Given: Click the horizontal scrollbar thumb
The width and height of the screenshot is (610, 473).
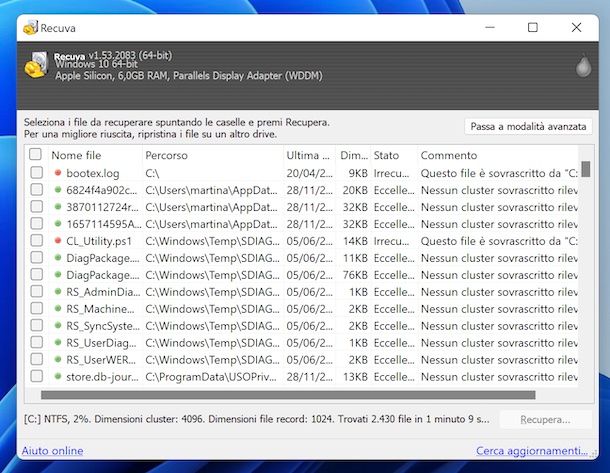Looking at the screenshot, I should tap(288, 395).
